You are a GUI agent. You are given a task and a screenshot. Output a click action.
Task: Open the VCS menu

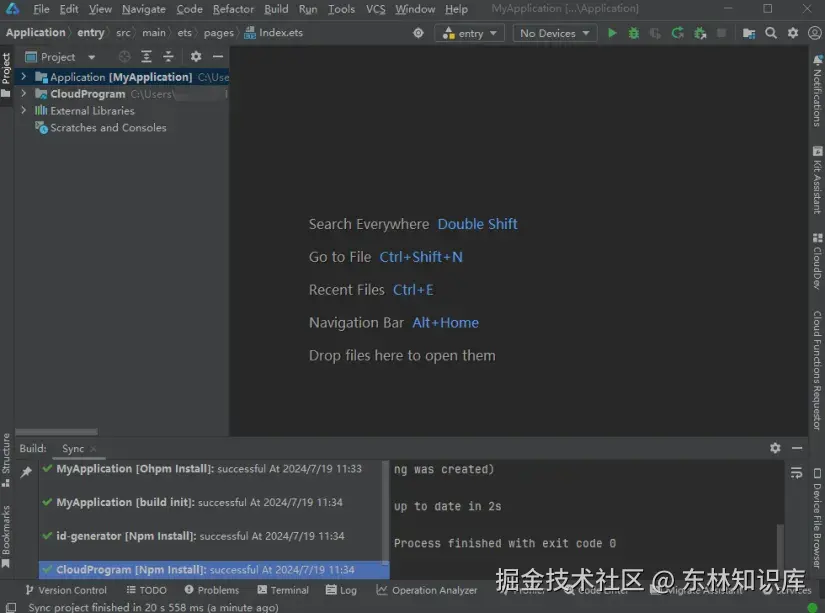[376, 9]
